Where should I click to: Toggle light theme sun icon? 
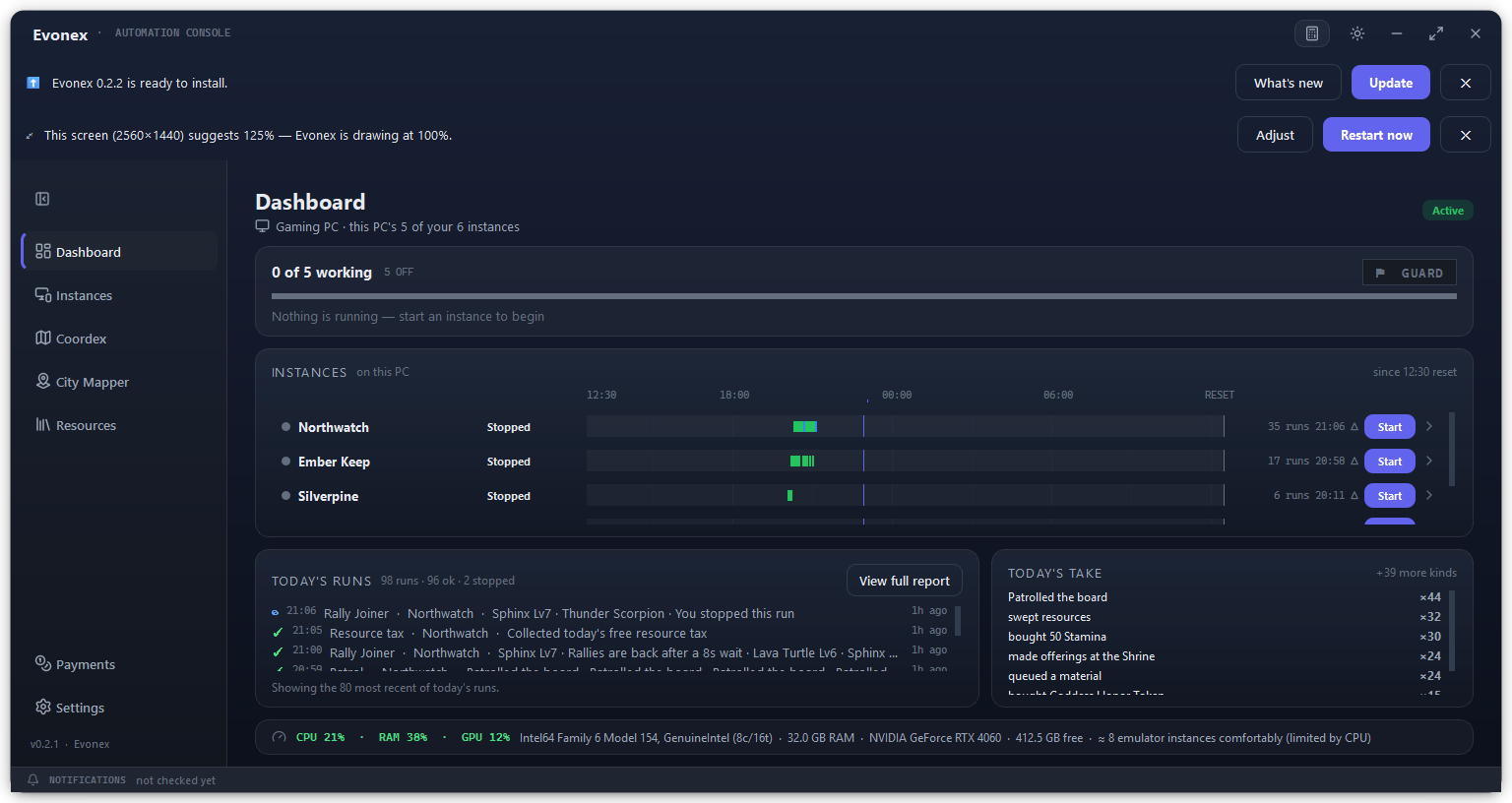(x=1357, y=33)
